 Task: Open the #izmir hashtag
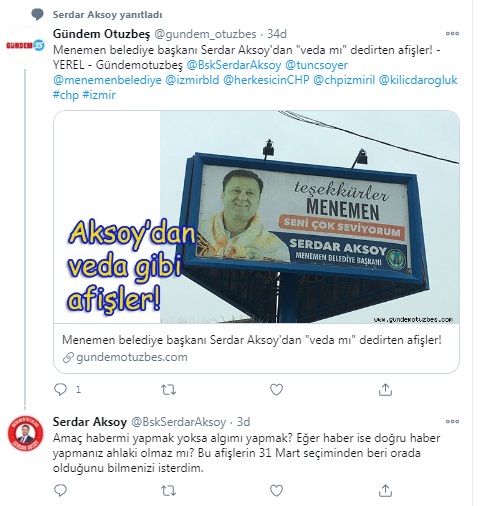[x=99, y=95]
